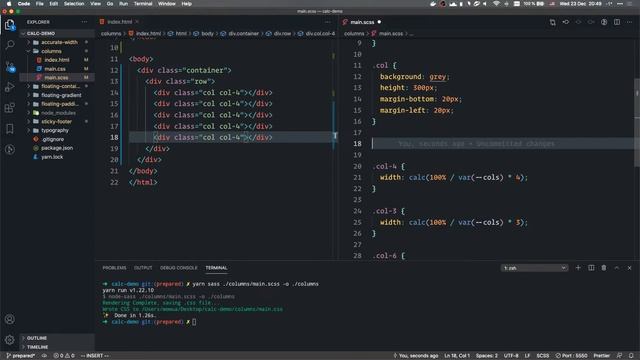Split the main.scss editor right

617,22
